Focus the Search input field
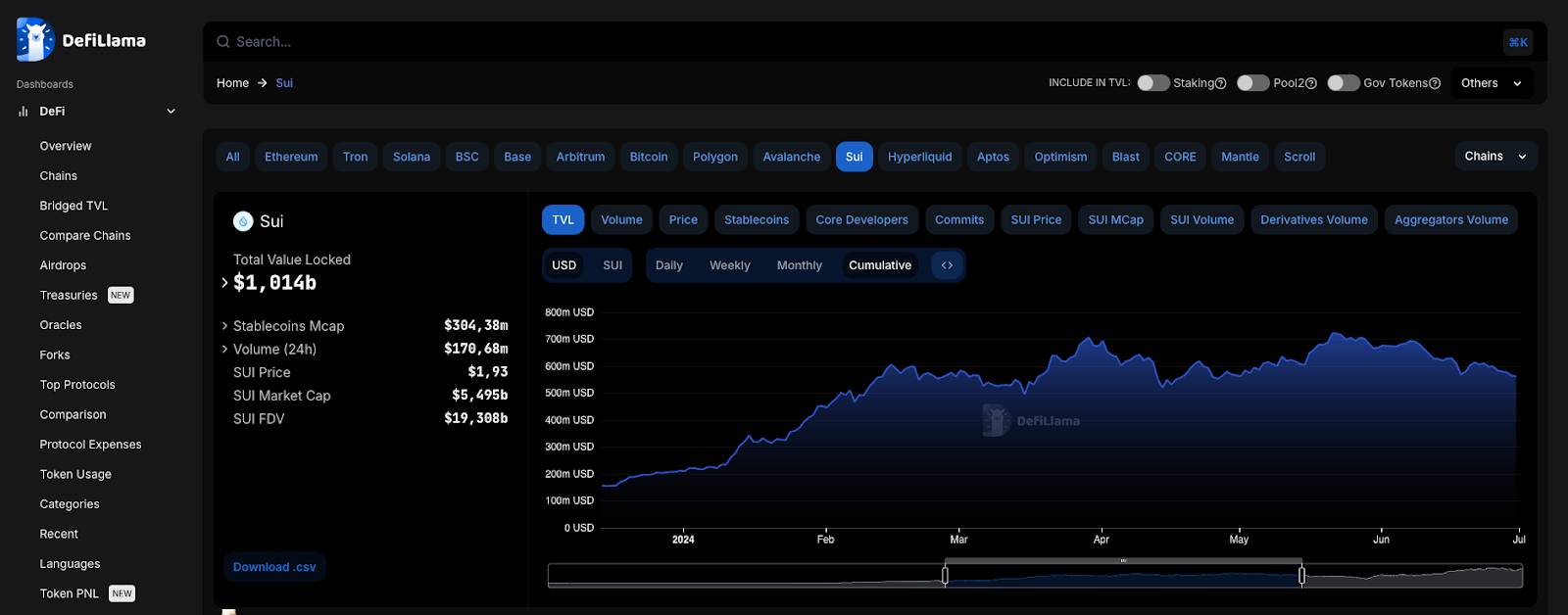Image resolution: width=1568 pixels, height=615 pixels. pos(862,42)
